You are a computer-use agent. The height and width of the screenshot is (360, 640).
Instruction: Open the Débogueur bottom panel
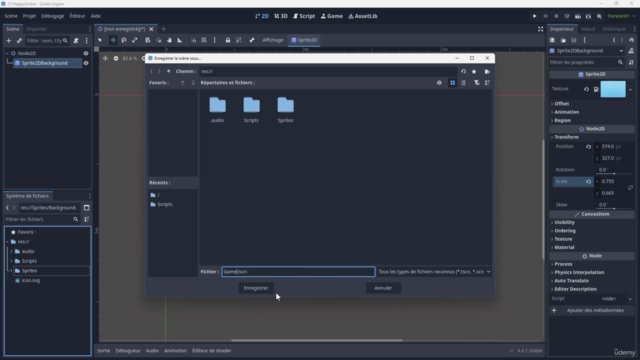[128, 351]
